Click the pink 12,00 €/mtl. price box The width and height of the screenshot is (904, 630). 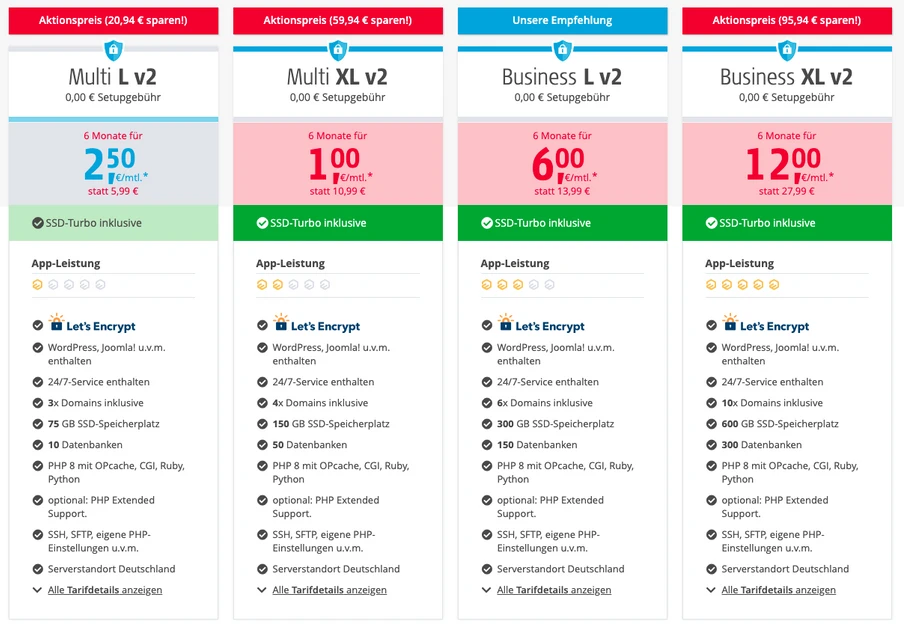click(x=787, y=164)
